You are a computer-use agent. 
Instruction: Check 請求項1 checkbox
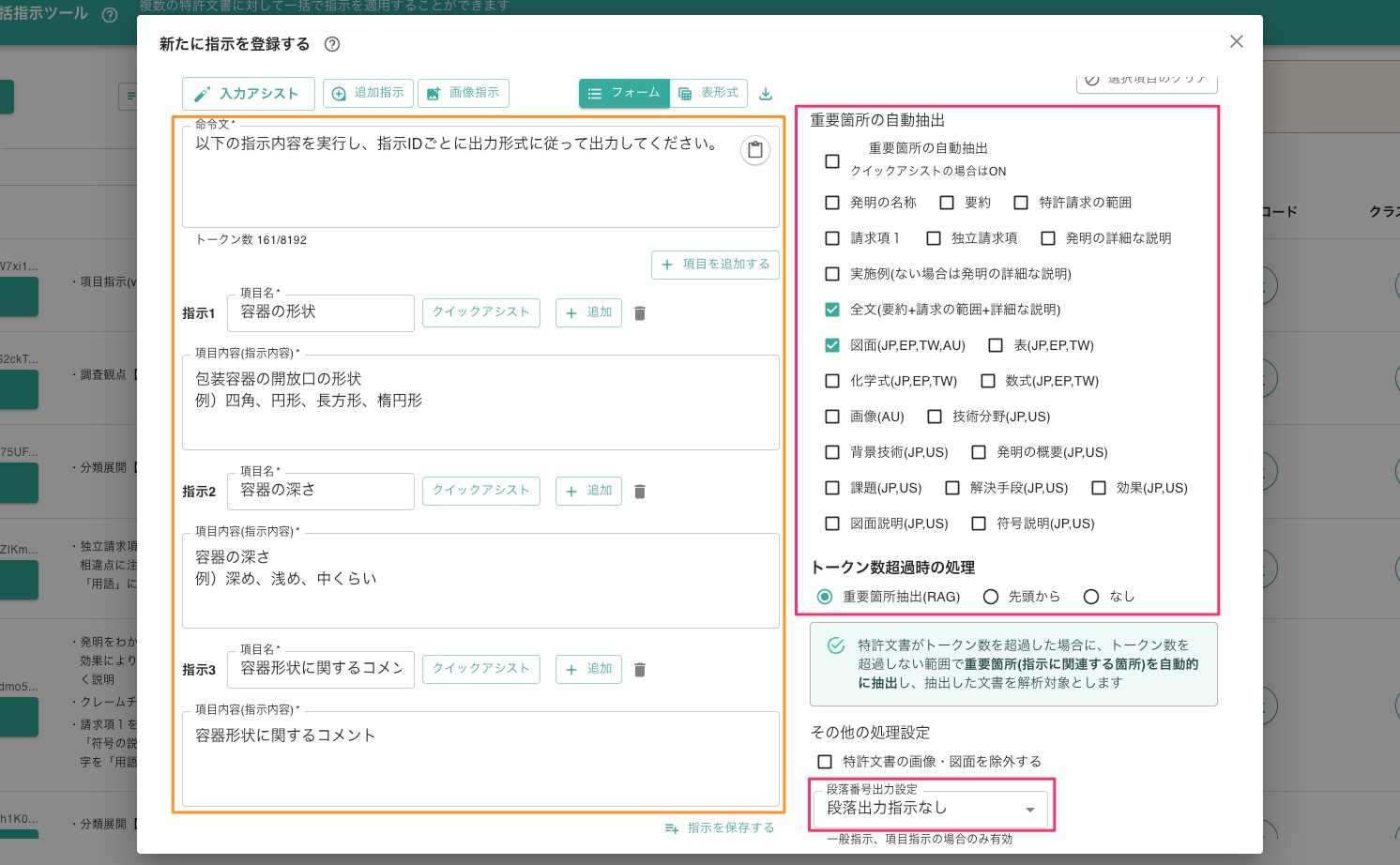pos(832,238)
